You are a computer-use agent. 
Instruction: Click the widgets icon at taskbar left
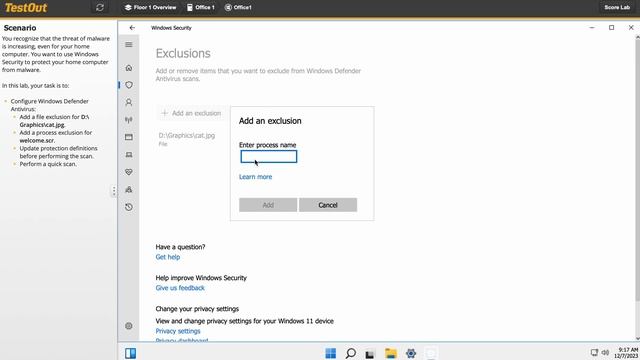coord(131,353)
